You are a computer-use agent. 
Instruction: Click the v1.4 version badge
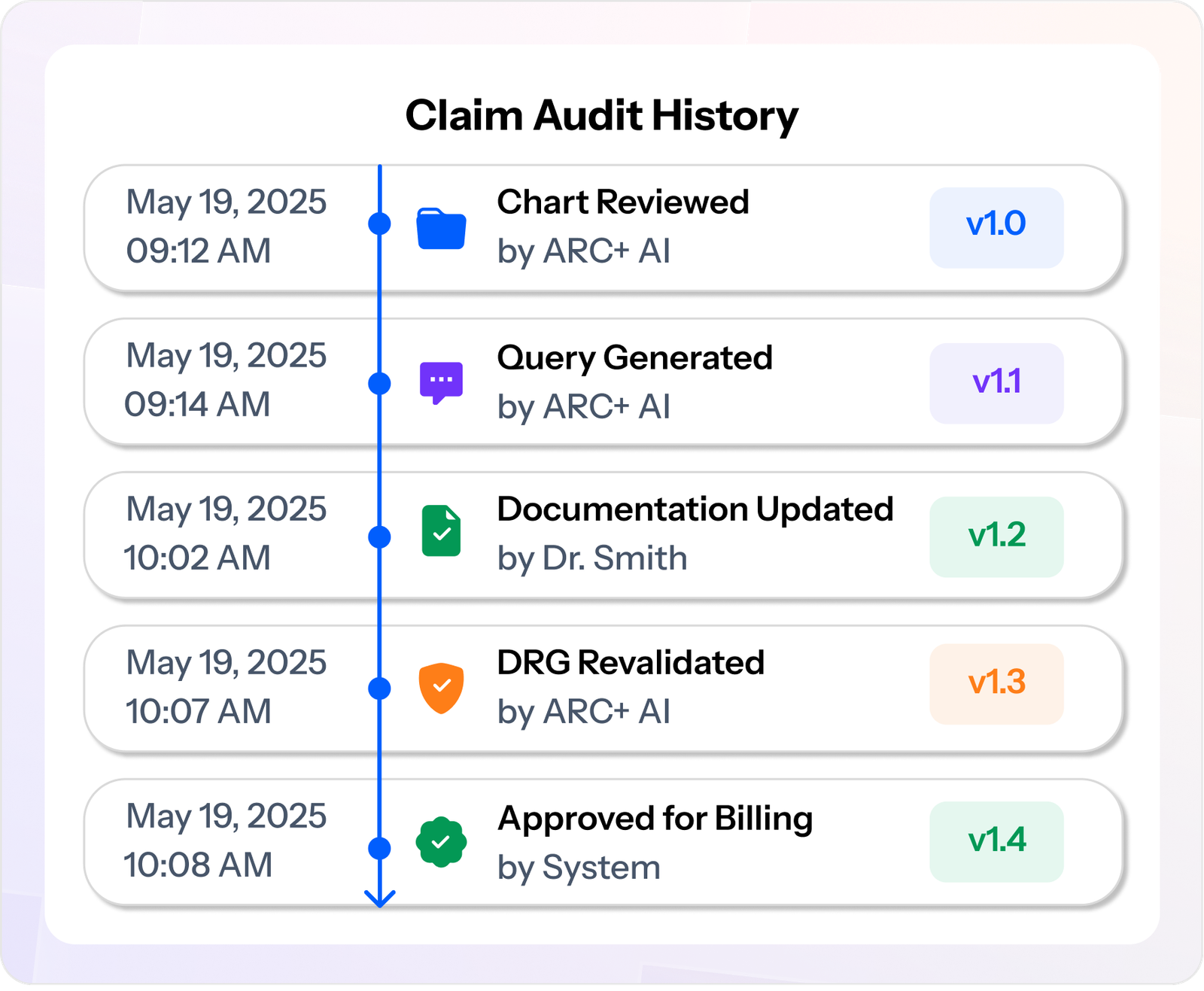tap(996, 841)
